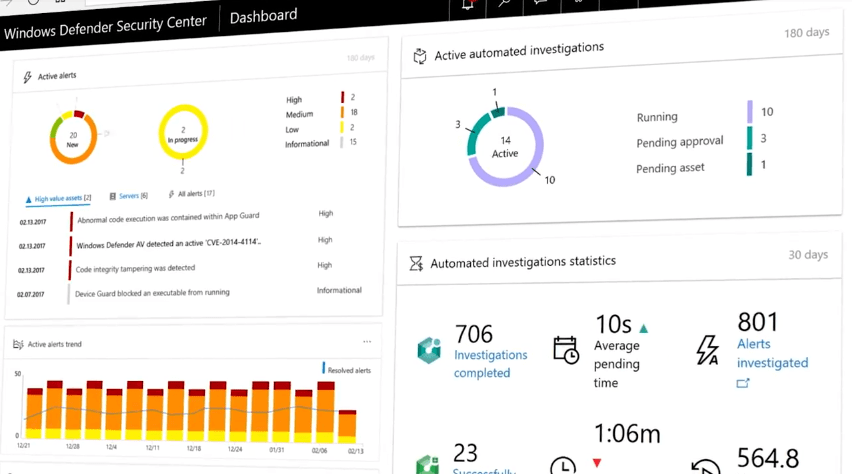Click the Pending approval label
The image size is (852, 474).
click(x=680, y=142)
